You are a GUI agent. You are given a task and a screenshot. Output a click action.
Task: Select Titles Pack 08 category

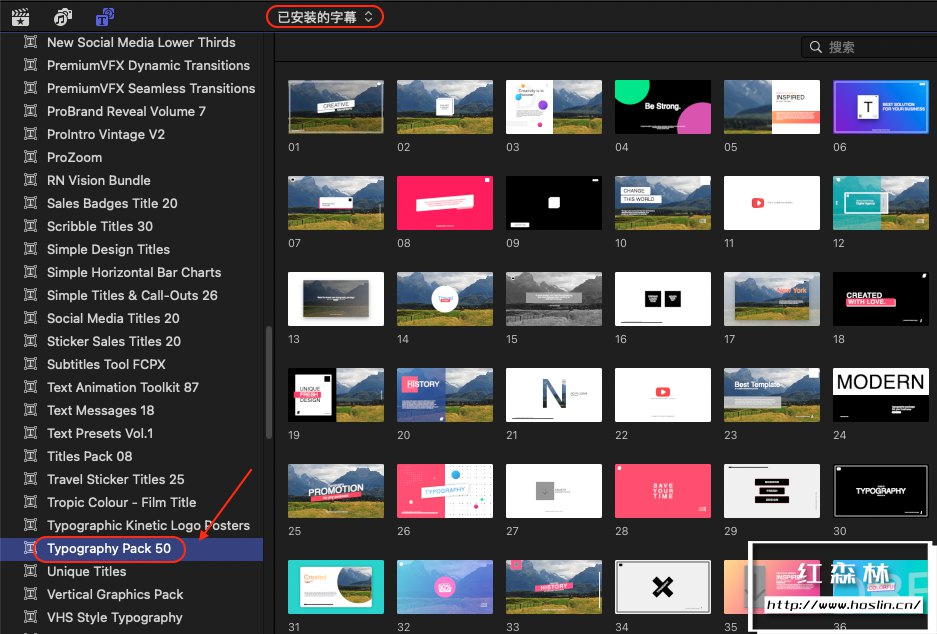(90, 457)
